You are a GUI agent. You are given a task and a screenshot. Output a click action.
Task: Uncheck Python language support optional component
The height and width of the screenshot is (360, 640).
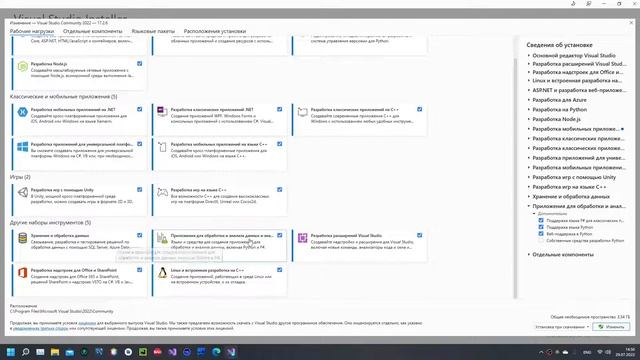[541, 227]
